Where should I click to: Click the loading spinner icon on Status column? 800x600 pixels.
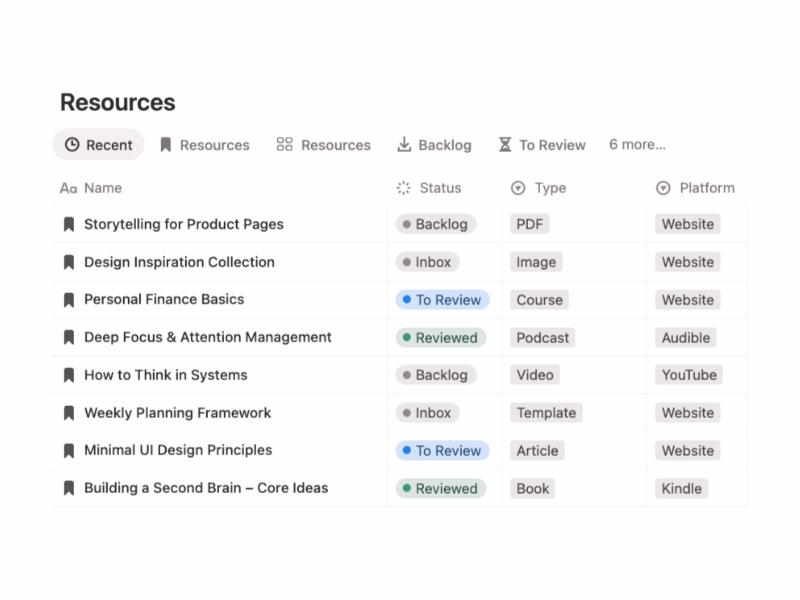pos(403,187)
